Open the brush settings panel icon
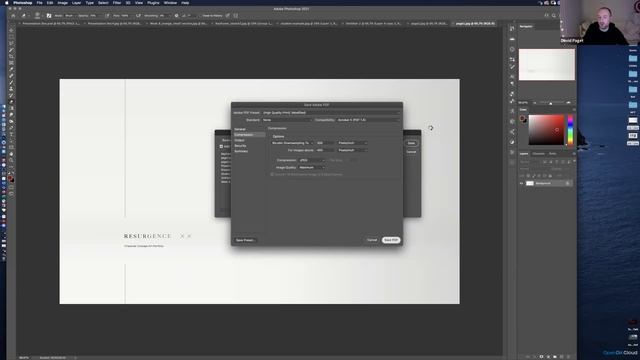 [49, 16]
